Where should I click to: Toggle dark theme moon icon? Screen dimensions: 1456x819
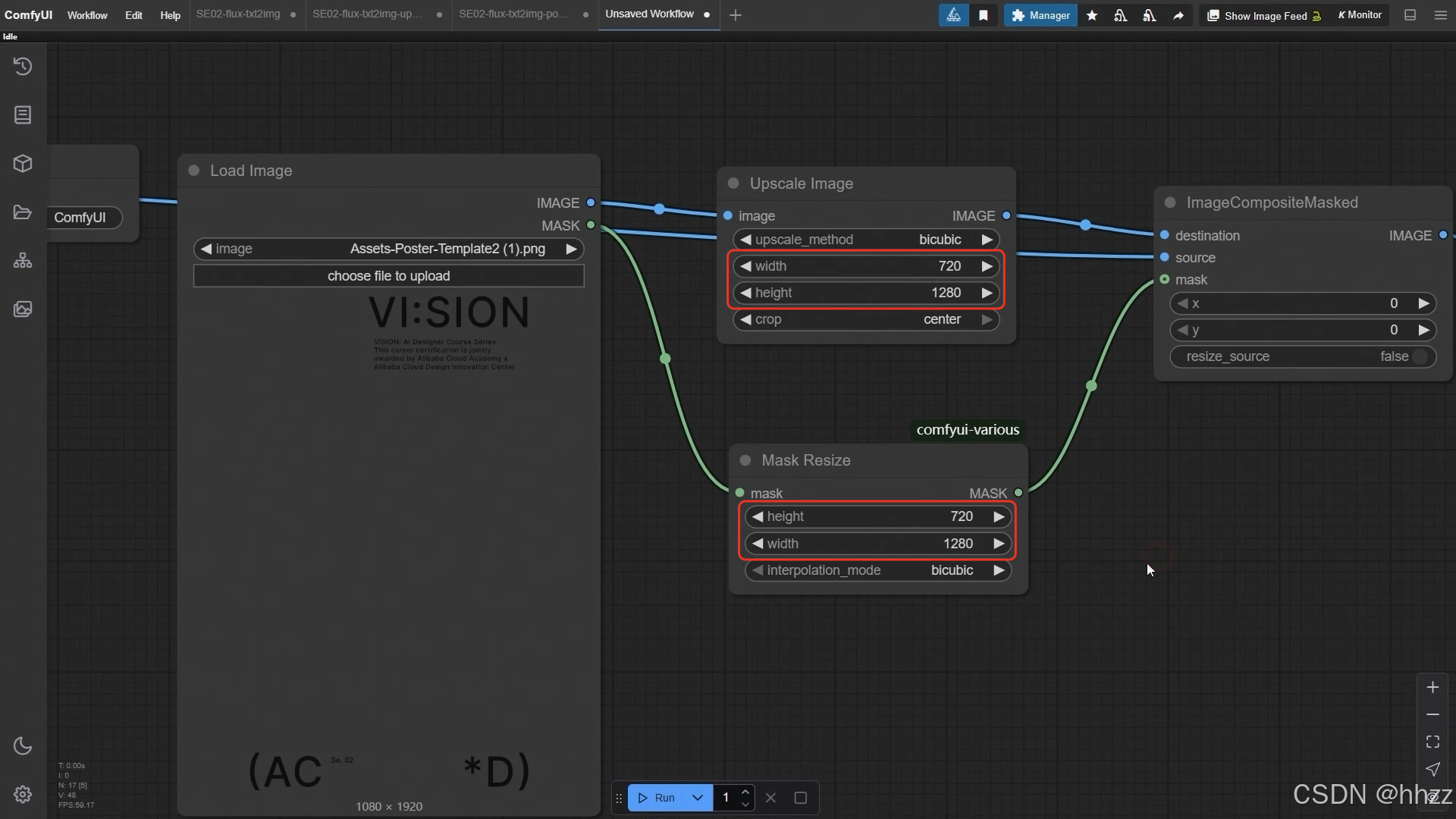pos(23,746)
